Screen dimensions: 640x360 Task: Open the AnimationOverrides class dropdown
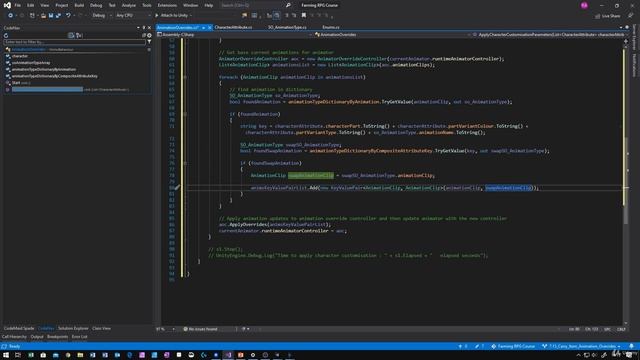392,35
